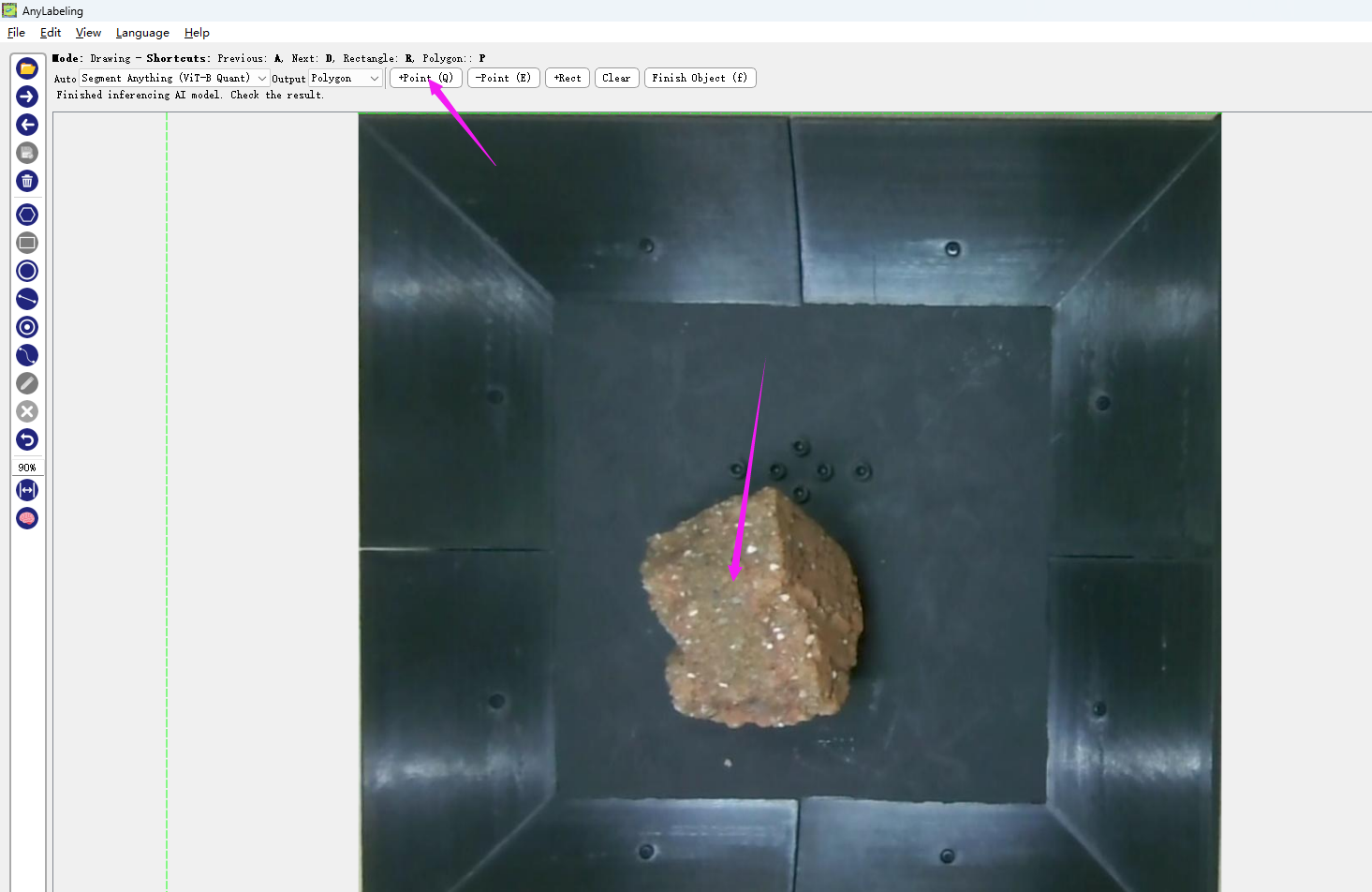Click the undo arrow icon
Image resolution: width=1372 pixels, height=892 pixels.
(x=27, y=439)
